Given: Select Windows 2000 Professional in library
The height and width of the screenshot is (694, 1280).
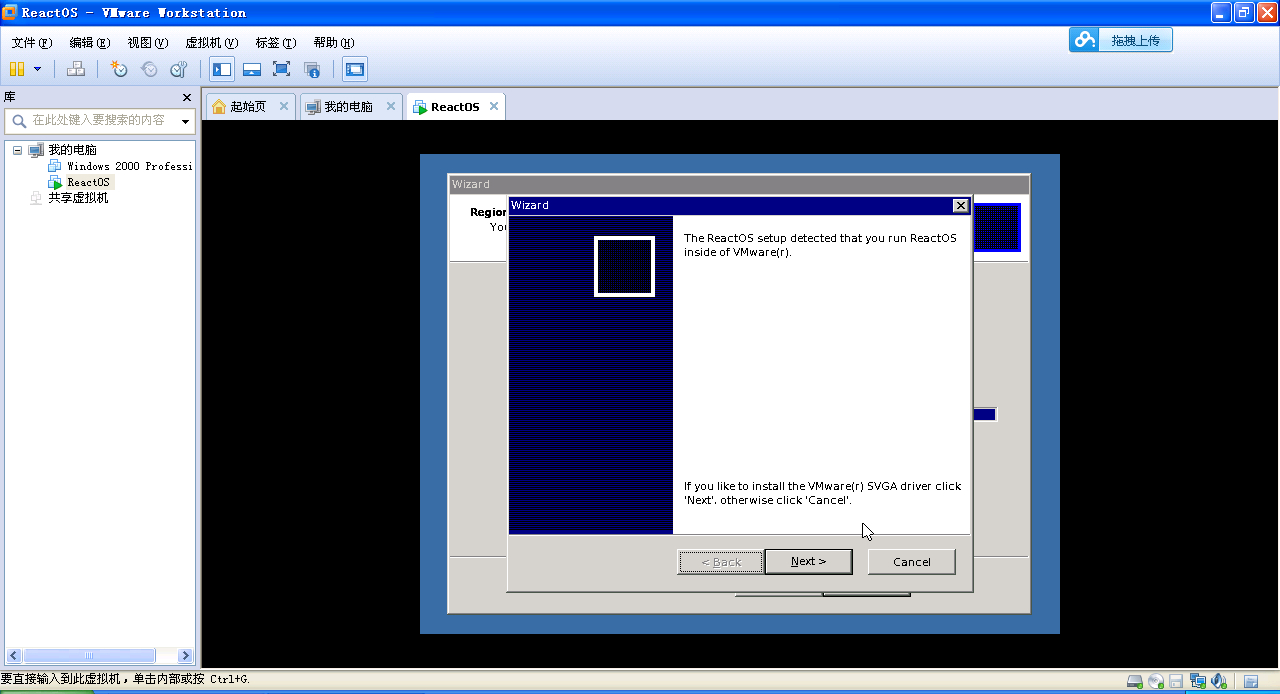Looking at the screenshot, I should coord(129,166).
